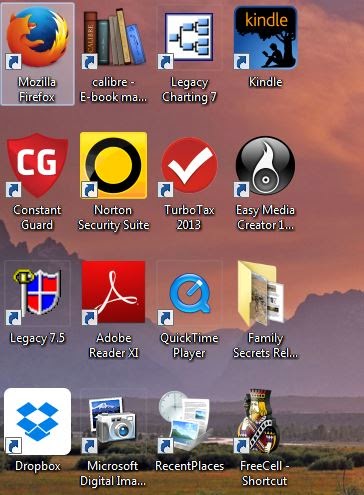Viewport: 364px width, 495px height.
Task: Click the "Constant Guard" label text
Action: pyautogui.click(x=37, y=217)
